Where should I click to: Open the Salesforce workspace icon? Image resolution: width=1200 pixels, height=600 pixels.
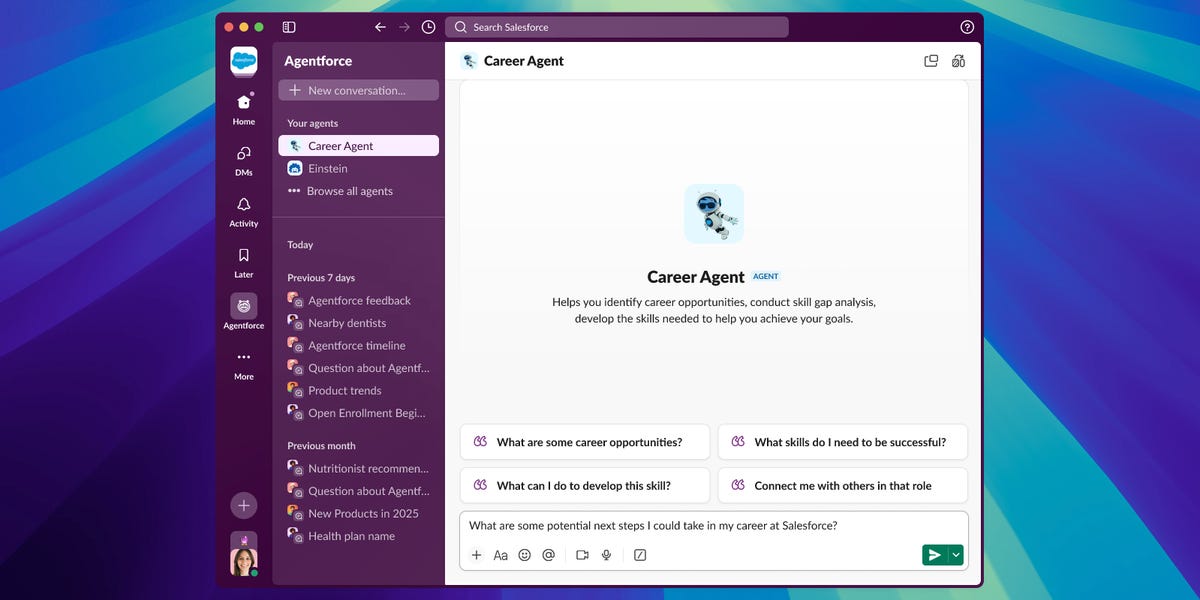pos(244,61)
